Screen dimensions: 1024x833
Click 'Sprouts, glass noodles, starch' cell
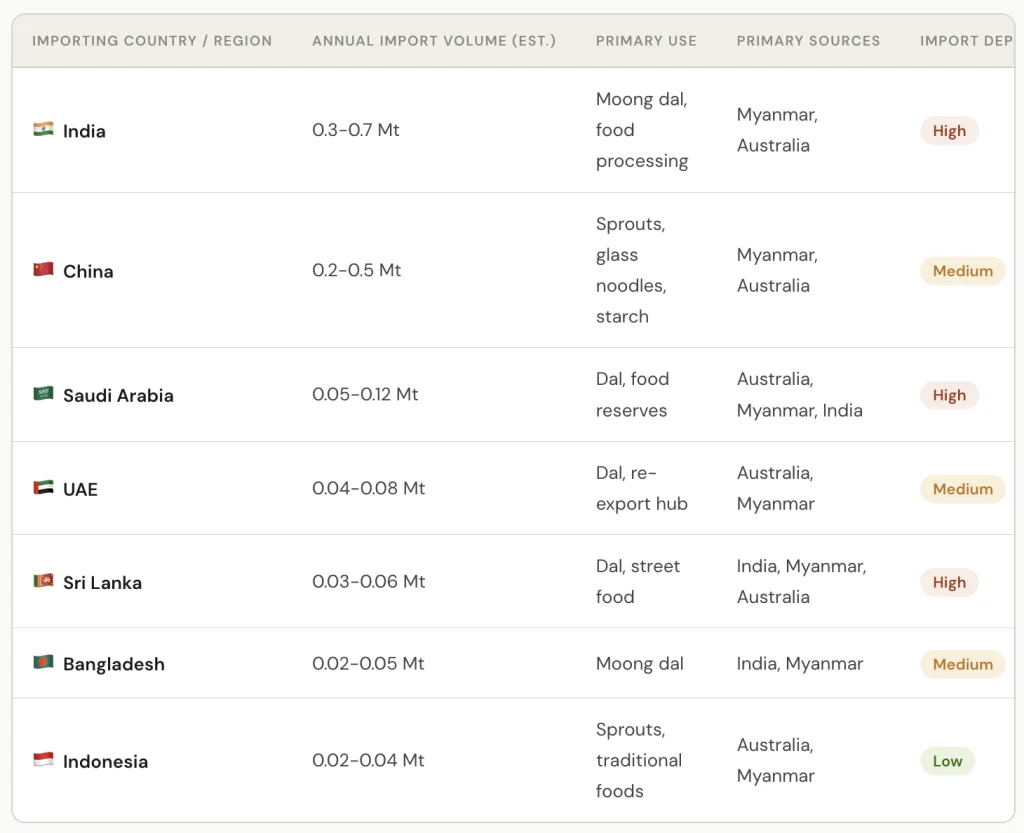point(631,270)
